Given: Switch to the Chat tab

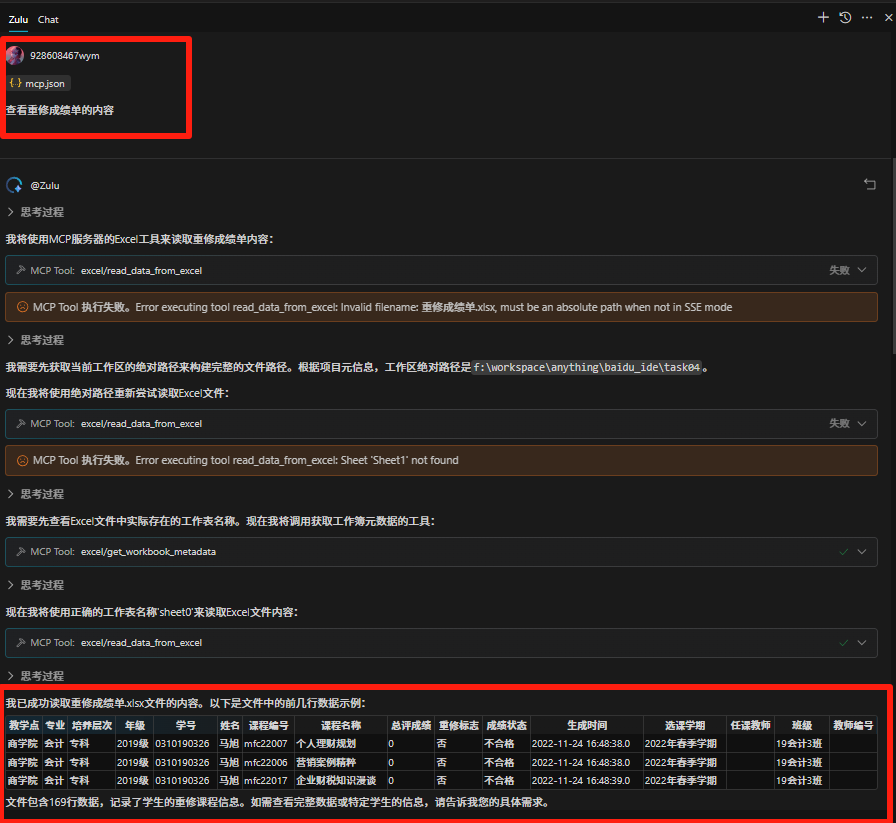Looking at the screenshot, I should pos(47,19).
